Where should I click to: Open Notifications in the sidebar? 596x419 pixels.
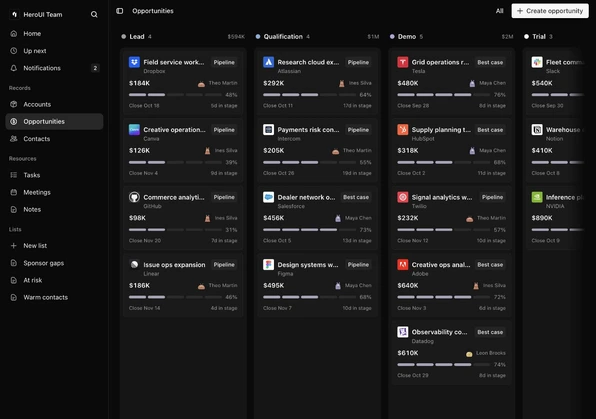[x=54, y=68]
